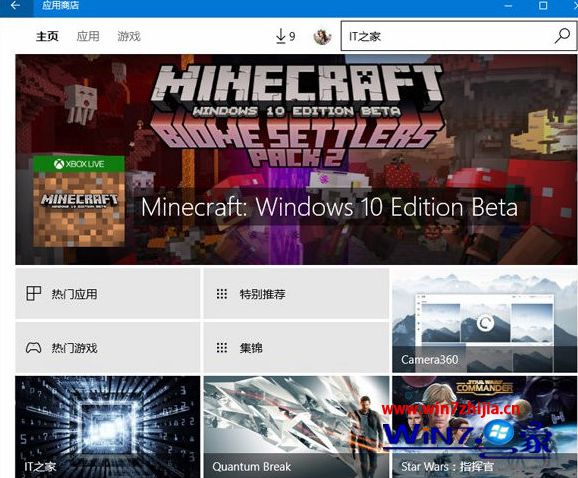
Task: Open the 热门游戏 tile
Action: click(x=108, y=348)
